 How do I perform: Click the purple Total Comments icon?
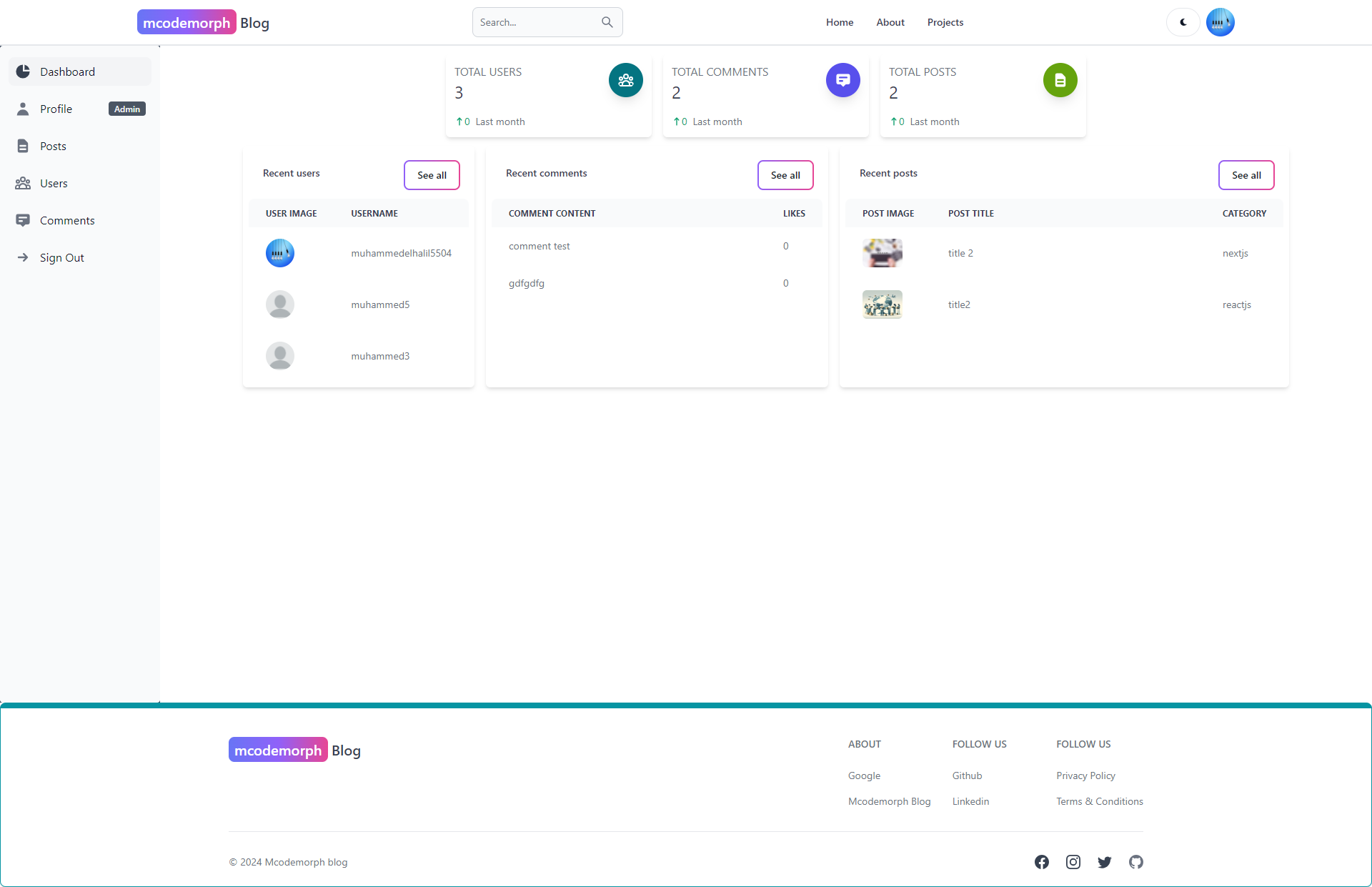[842, 80]
